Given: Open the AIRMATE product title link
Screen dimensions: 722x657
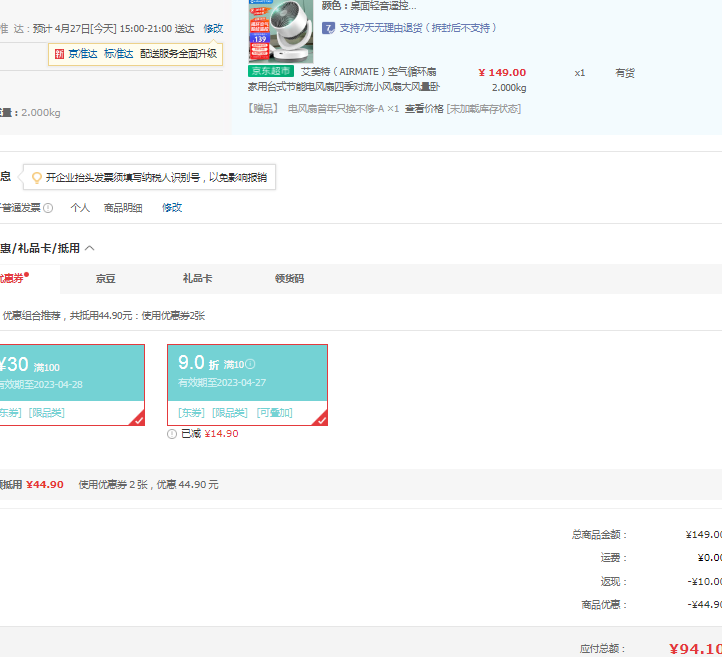Looking at the screenshot, I should pyautogui.click(x=344, y=79).
